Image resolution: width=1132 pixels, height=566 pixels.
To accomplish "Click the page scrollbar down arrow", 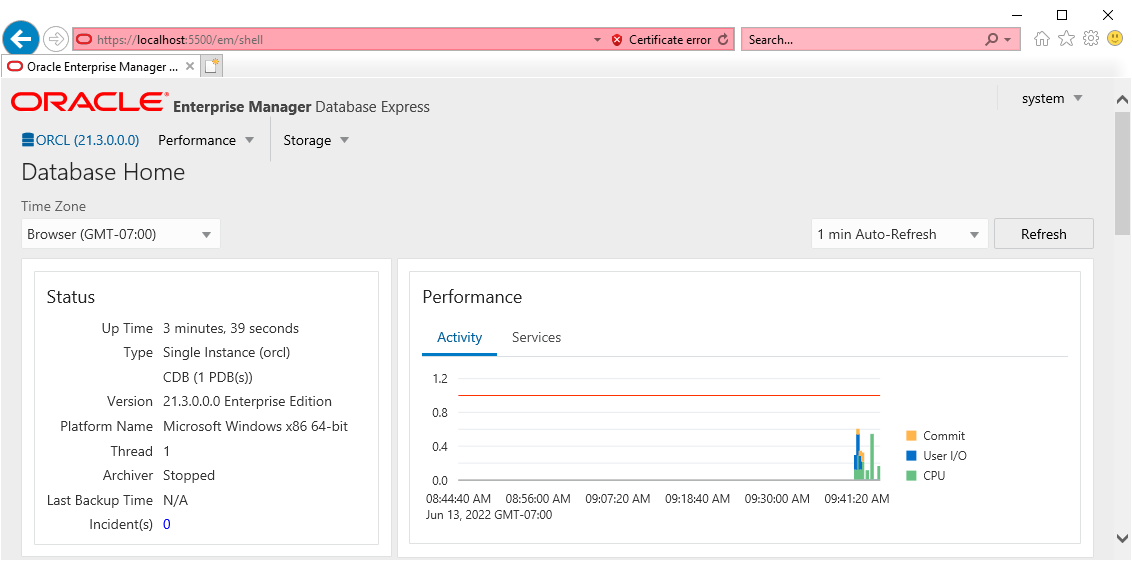I will click(1122, 537).
